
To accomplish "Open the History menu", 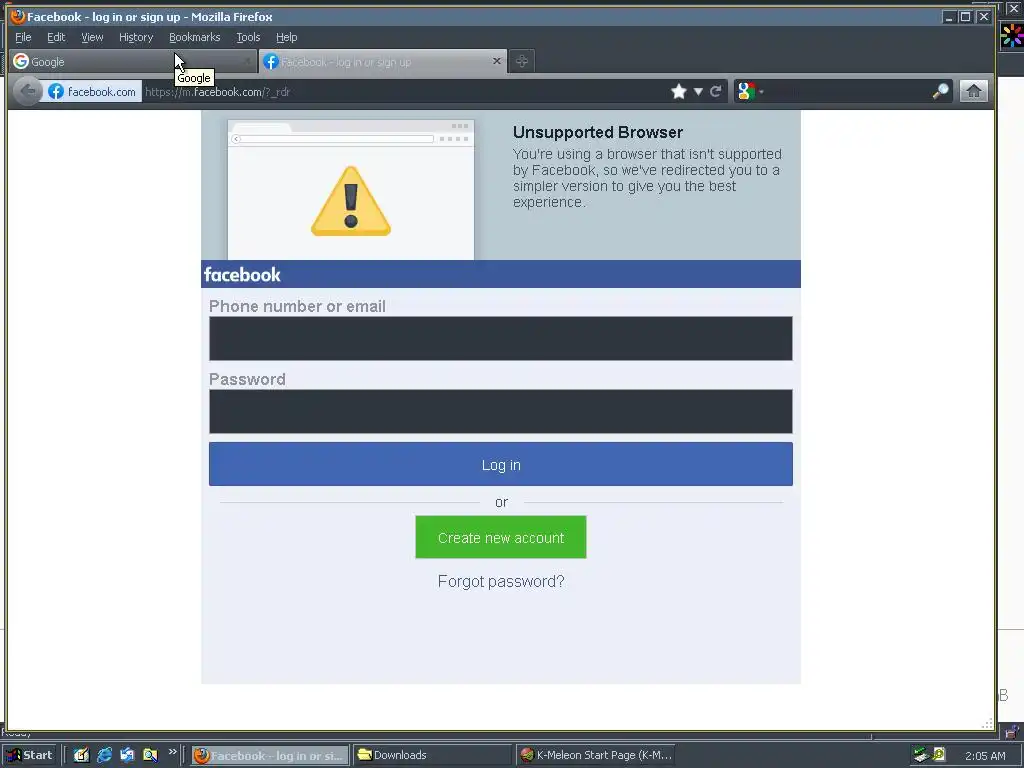I will coord(136,37).
